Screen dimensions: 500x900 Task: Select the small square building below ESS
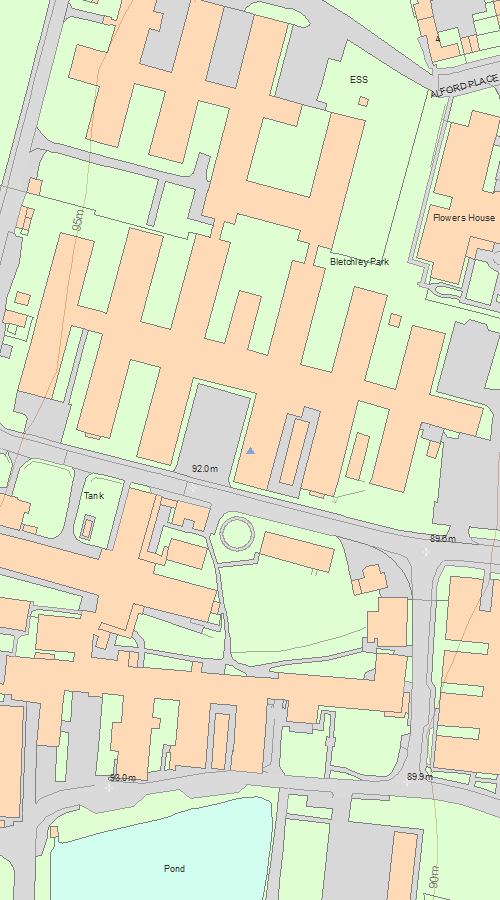(363, 102)
